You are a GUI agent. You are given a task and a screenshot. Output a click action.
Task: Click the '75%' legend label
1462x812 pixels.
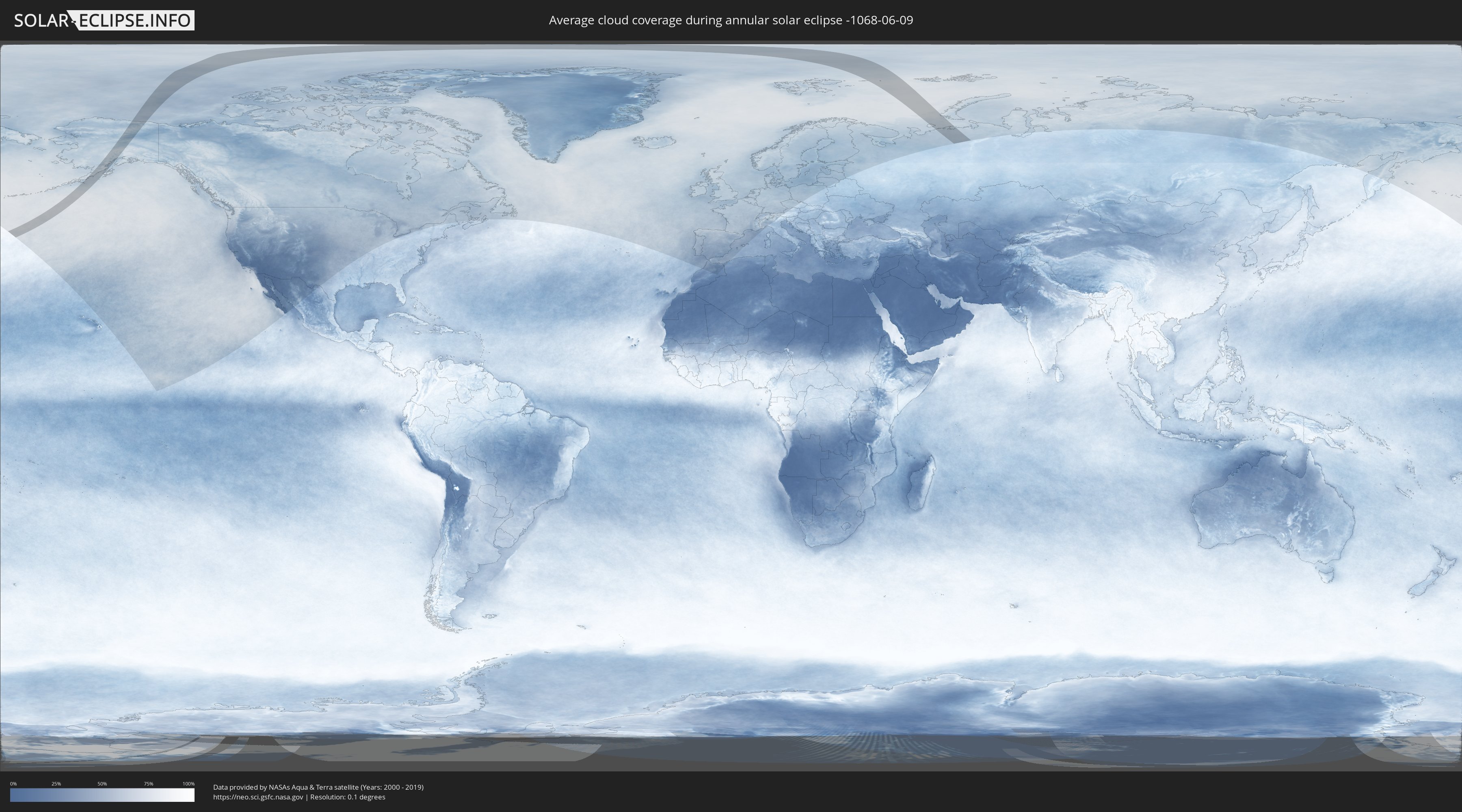pos(148,784)
